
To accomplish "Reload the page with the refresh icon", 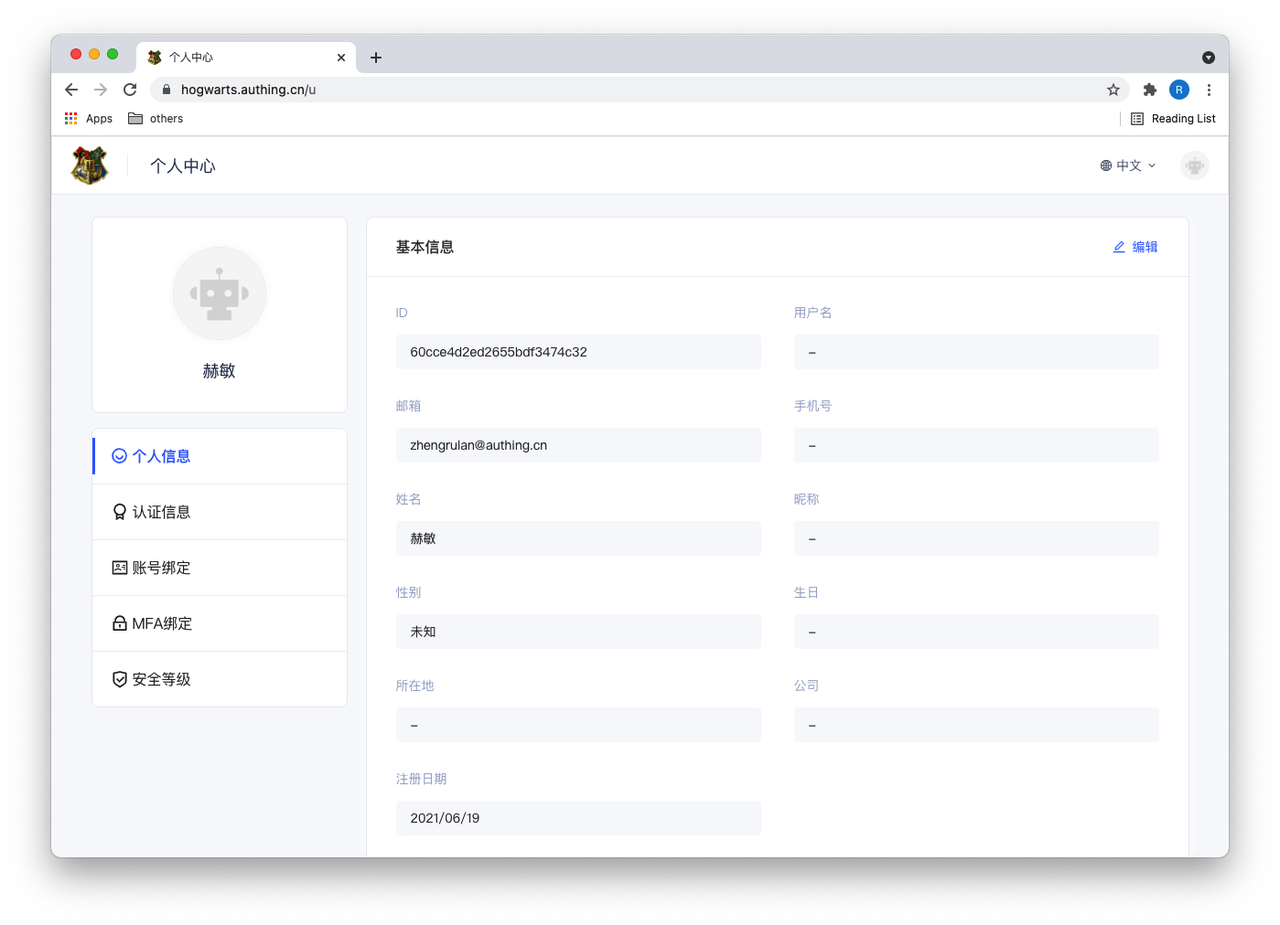I will point(130,89).
